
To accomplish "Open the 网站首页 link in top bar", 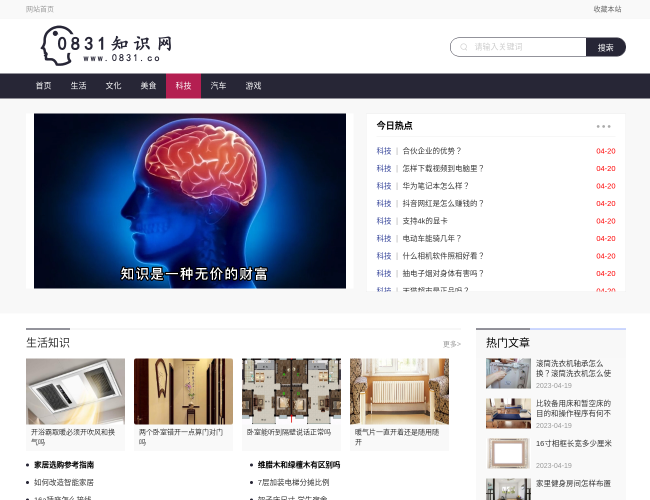I will pyautogui.click(x=40, y=9).
